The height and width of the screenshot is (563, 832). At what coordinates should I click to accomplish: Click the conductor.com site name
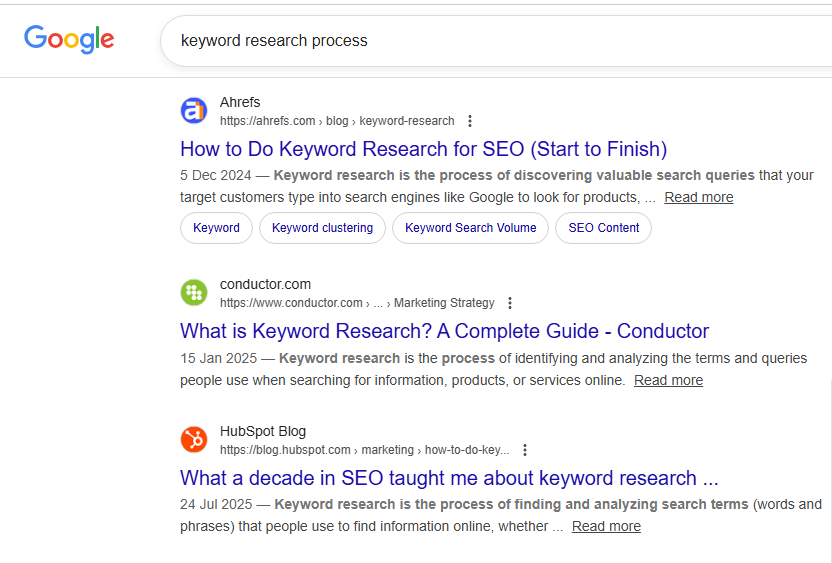click(265, 284)
